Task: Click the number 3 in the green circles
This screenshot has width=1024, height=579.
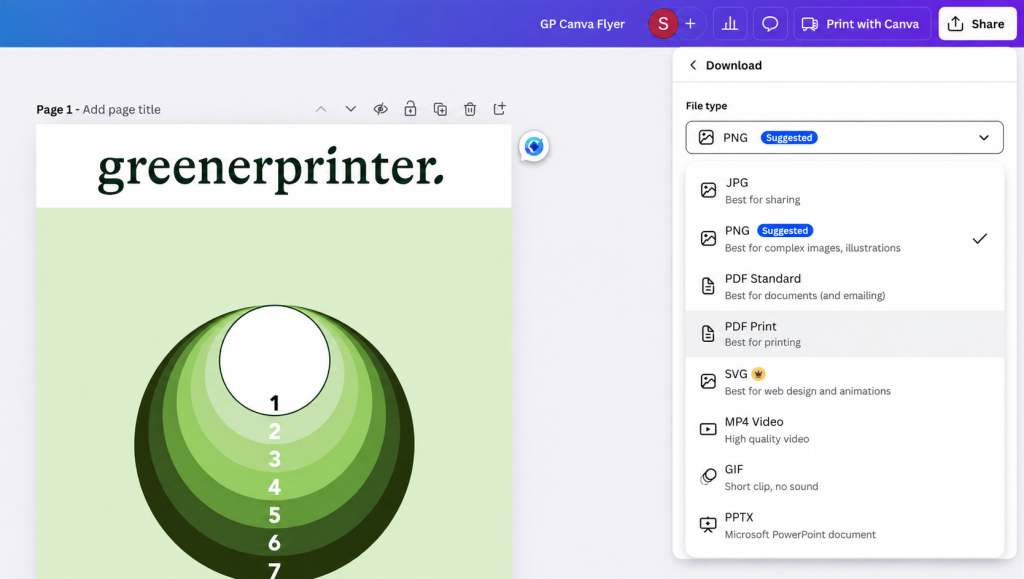Action: click(x=274, y=459)
